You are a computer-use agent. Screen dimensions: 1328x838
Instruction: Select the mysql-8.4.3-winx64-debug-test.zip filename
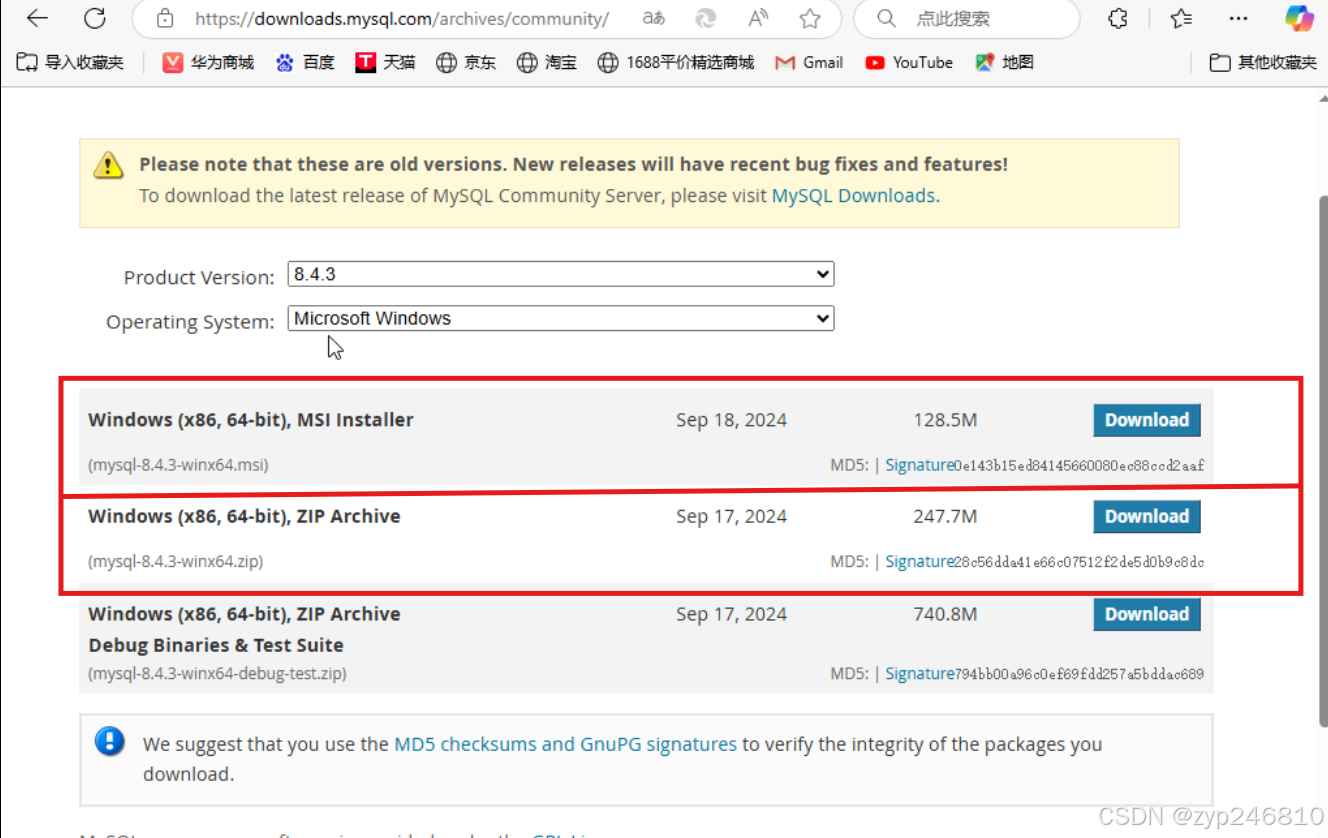(217, 674)
